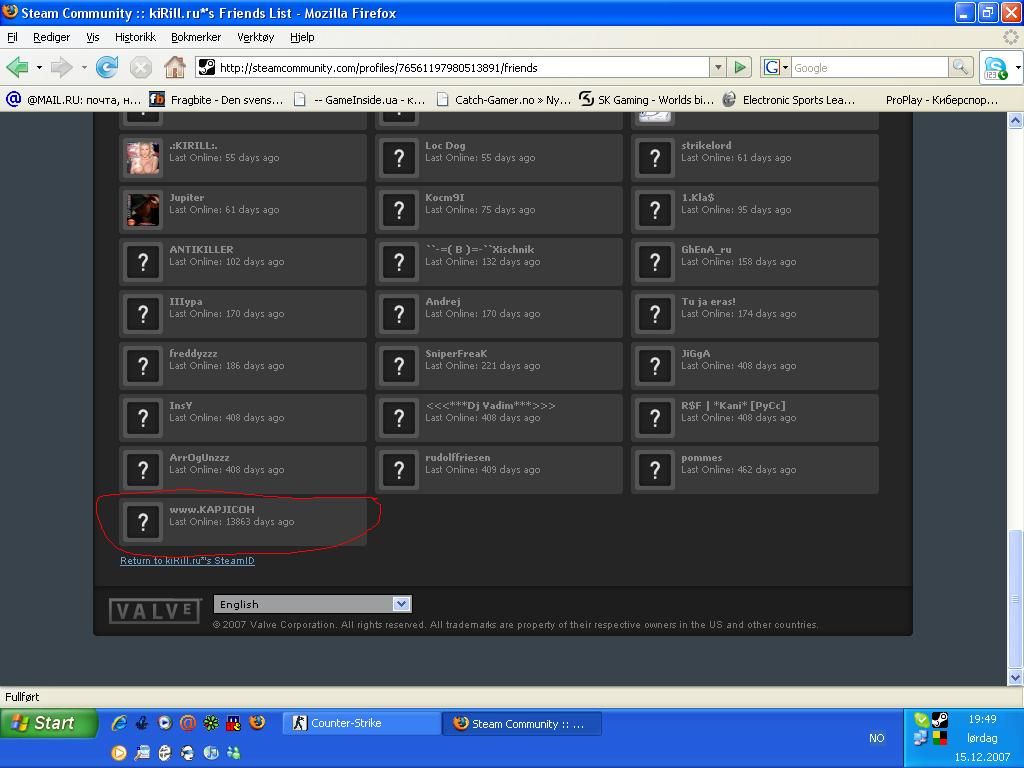Reload the page with the Refresh icon

[x=107, y=67]
